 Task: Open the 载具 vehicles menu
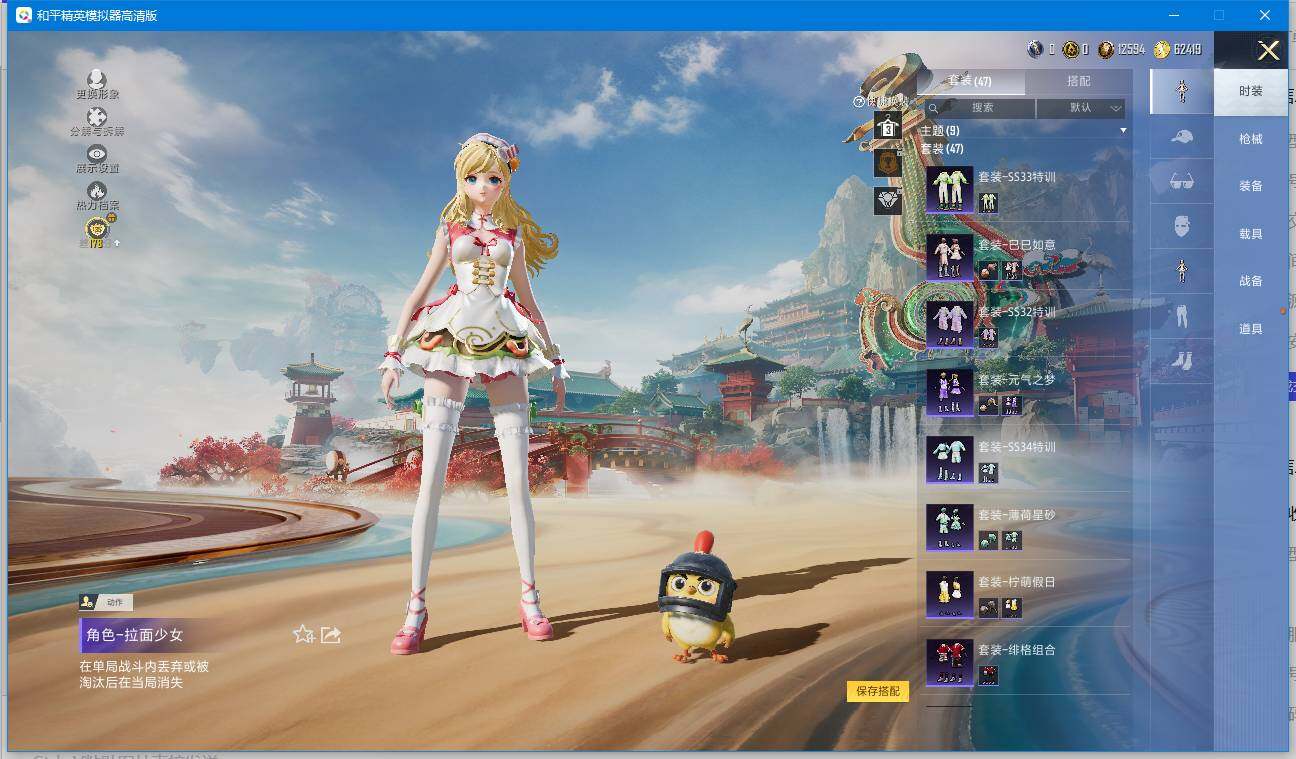(1251, 234)
